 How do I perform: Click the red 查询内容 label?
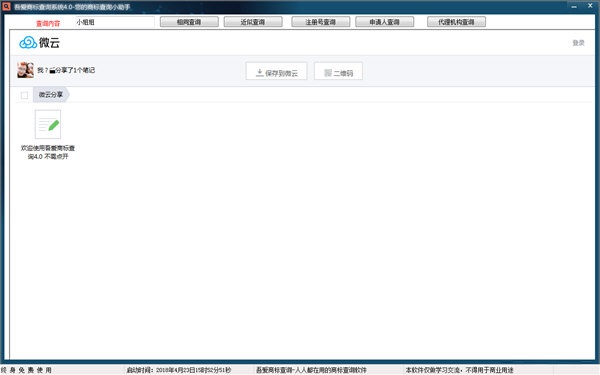(48, 23)
